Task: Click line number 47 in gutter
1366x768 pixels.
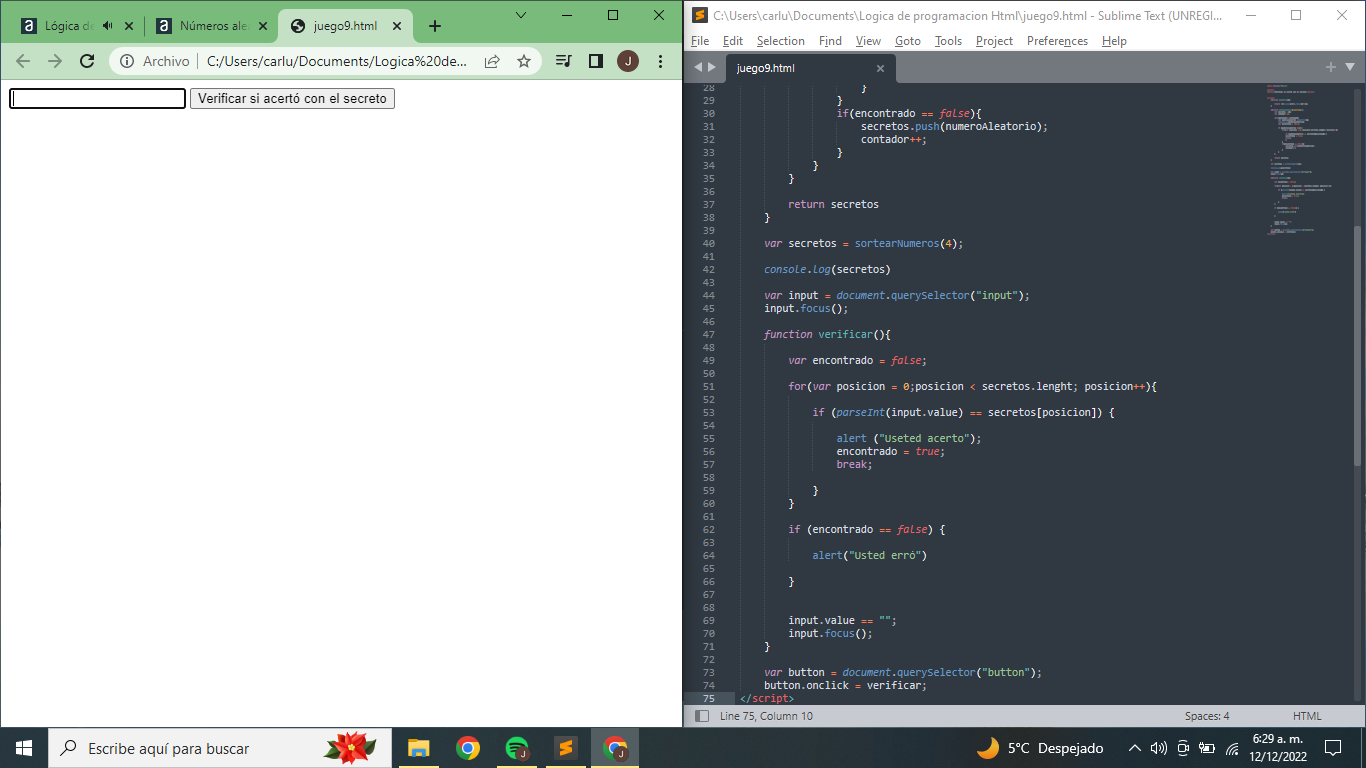Action: click(x=708, y=334)
